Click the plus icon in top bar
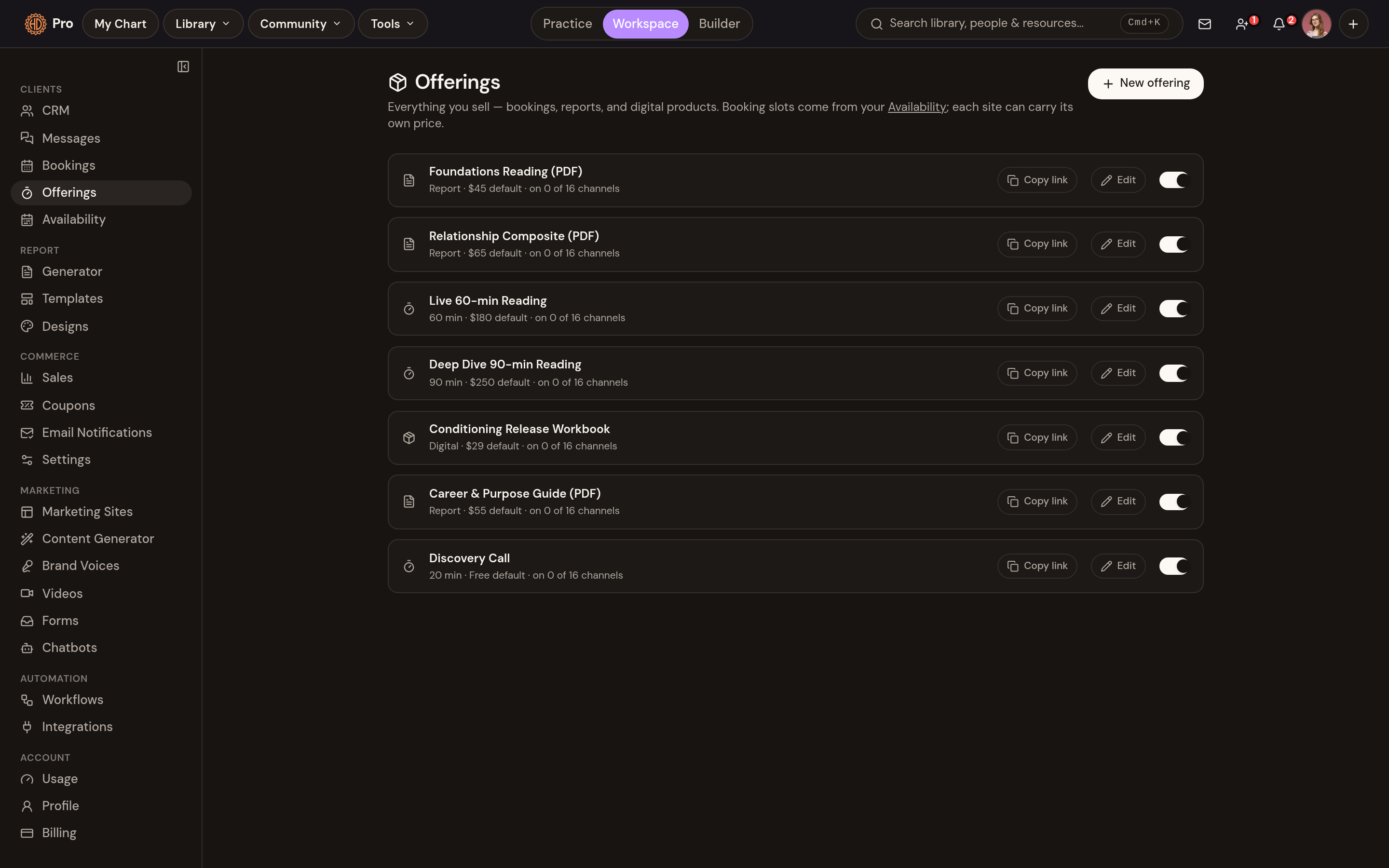This screenshot has height=868, width=1389. [x=1353, y=24]
